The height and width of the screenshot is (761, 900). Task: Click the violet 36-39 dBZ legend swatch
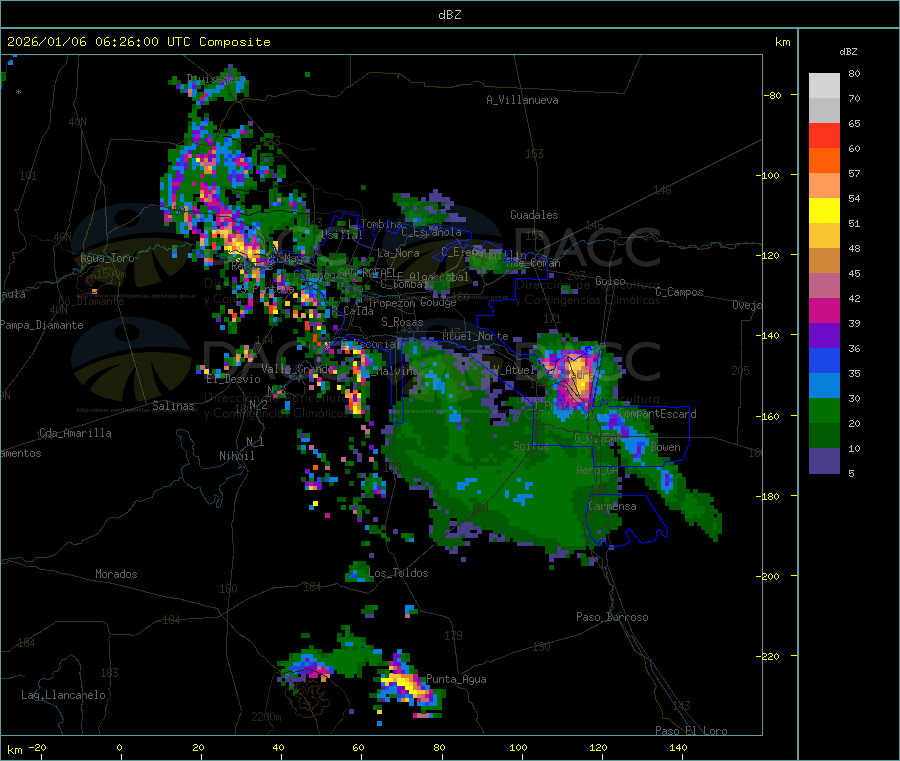[x=824, y=336]
